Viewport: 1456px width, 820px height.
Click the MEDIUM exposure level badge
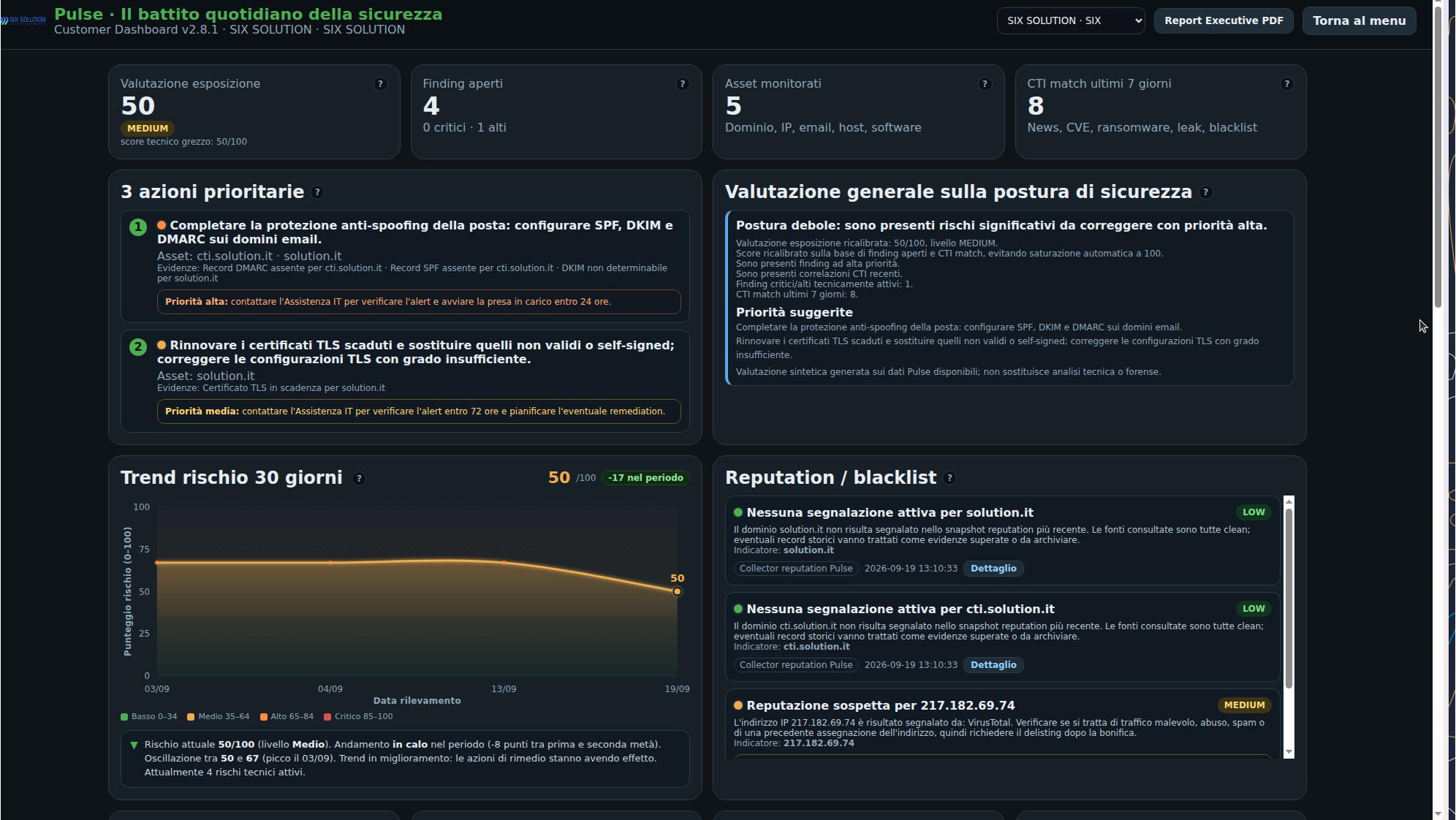[x=148, y=128]
